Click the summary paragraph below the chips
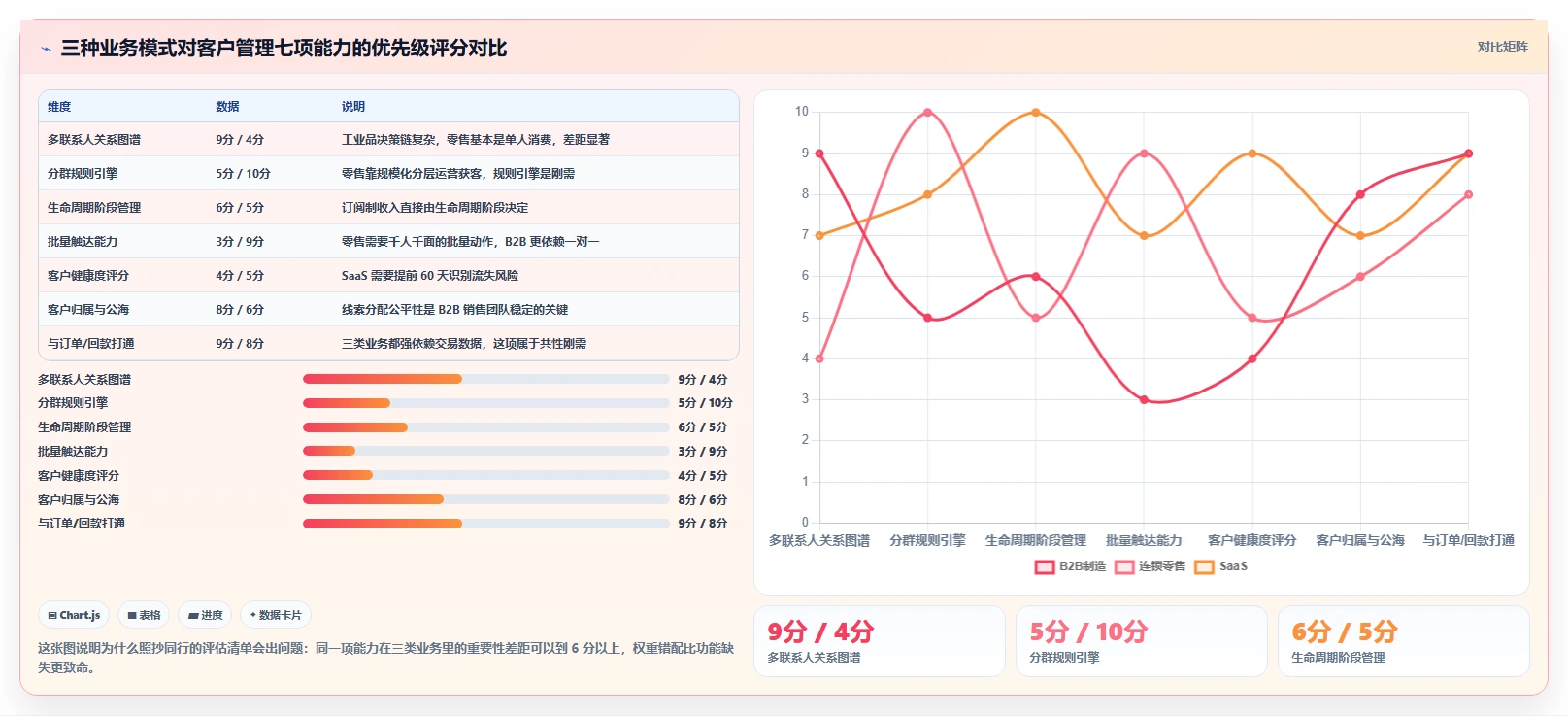 pos(385,658)
